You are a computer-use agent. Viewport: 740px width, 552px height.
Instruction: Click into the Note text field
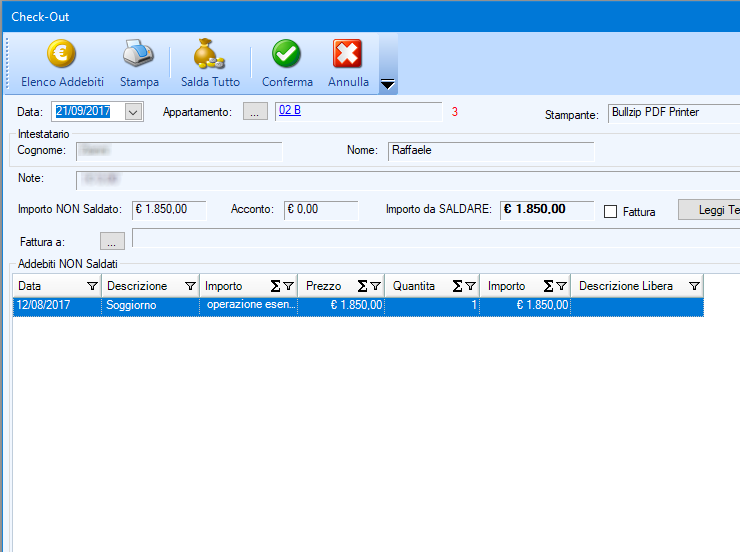tap(400, 180)
